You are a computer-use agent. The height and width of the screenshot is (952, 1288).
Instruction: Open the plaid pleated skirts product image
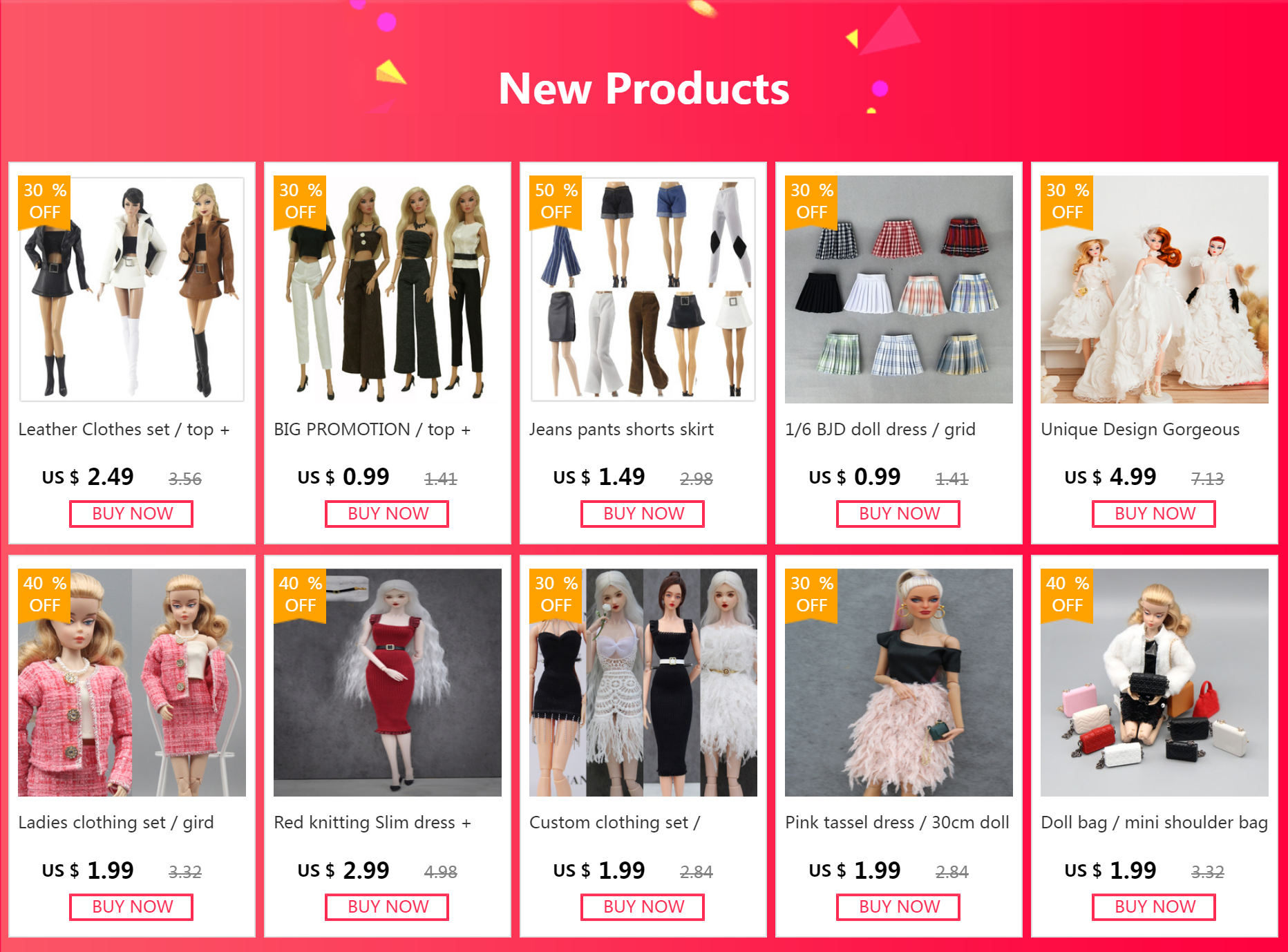(x=899, y=289)
